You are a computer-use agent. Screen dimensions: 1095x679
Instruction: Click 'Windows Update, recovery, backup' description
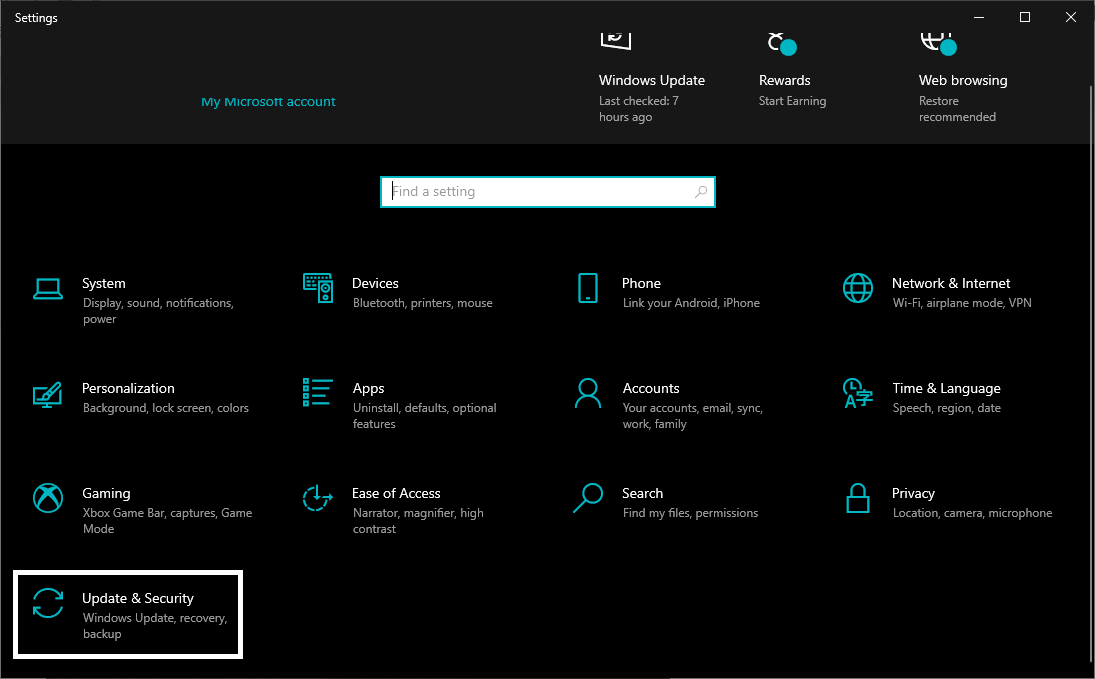point(155,626)
